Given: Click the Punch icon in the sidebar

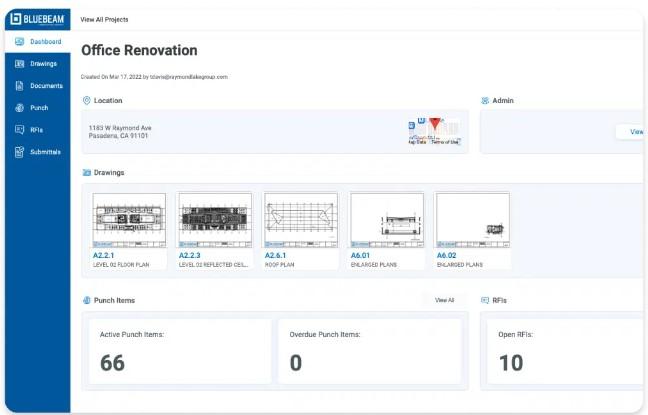Looking at the screenshot, I should [19, 108].
